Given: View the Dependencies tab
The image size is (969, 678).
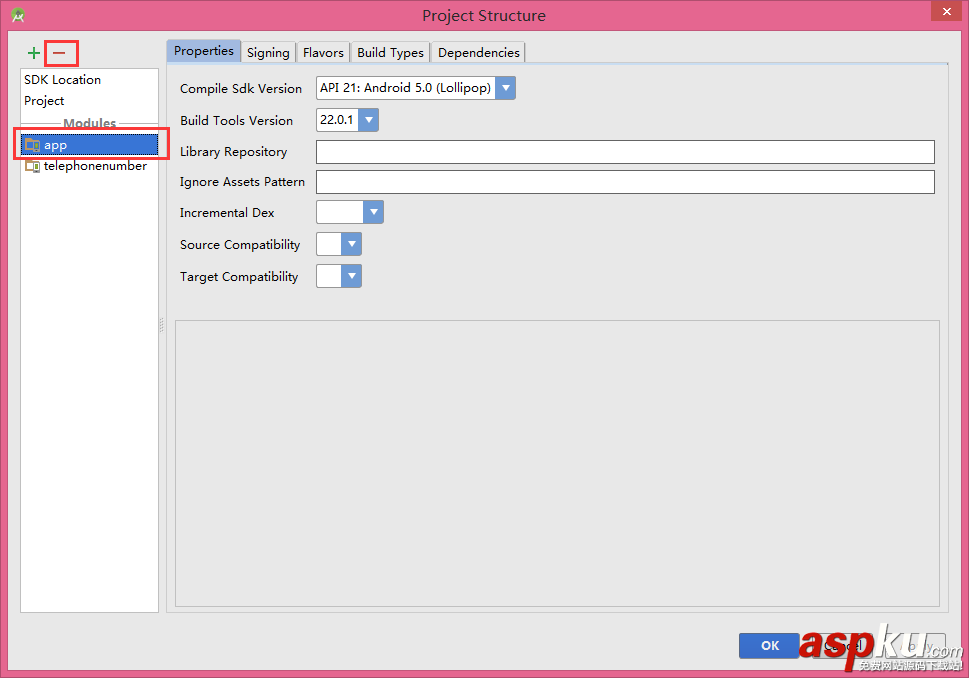Looking at the screenshot, I should (477, 51).
